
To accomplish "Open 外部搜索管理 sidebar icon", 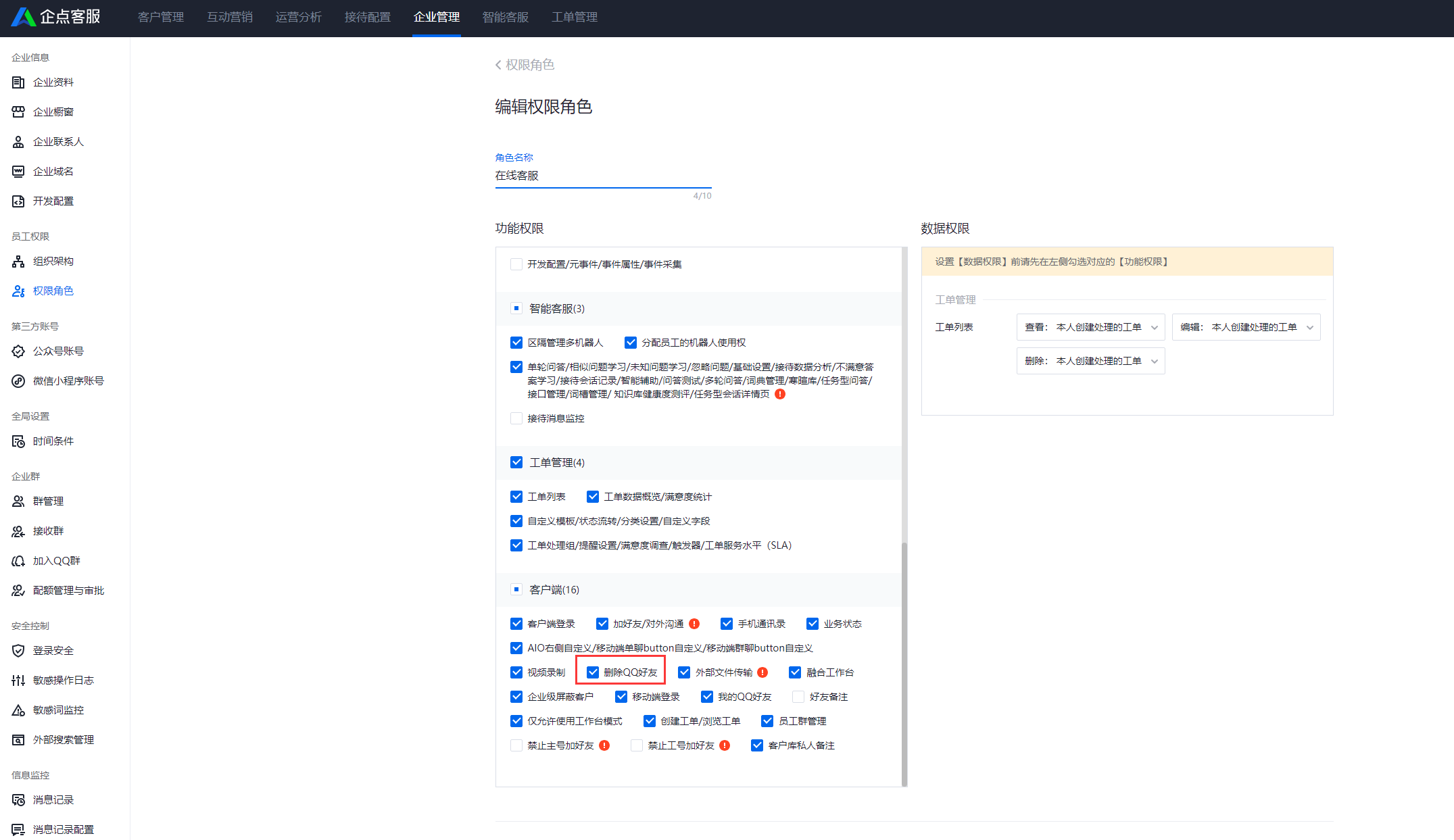I will pyautogui.click(x=18, y=740).
